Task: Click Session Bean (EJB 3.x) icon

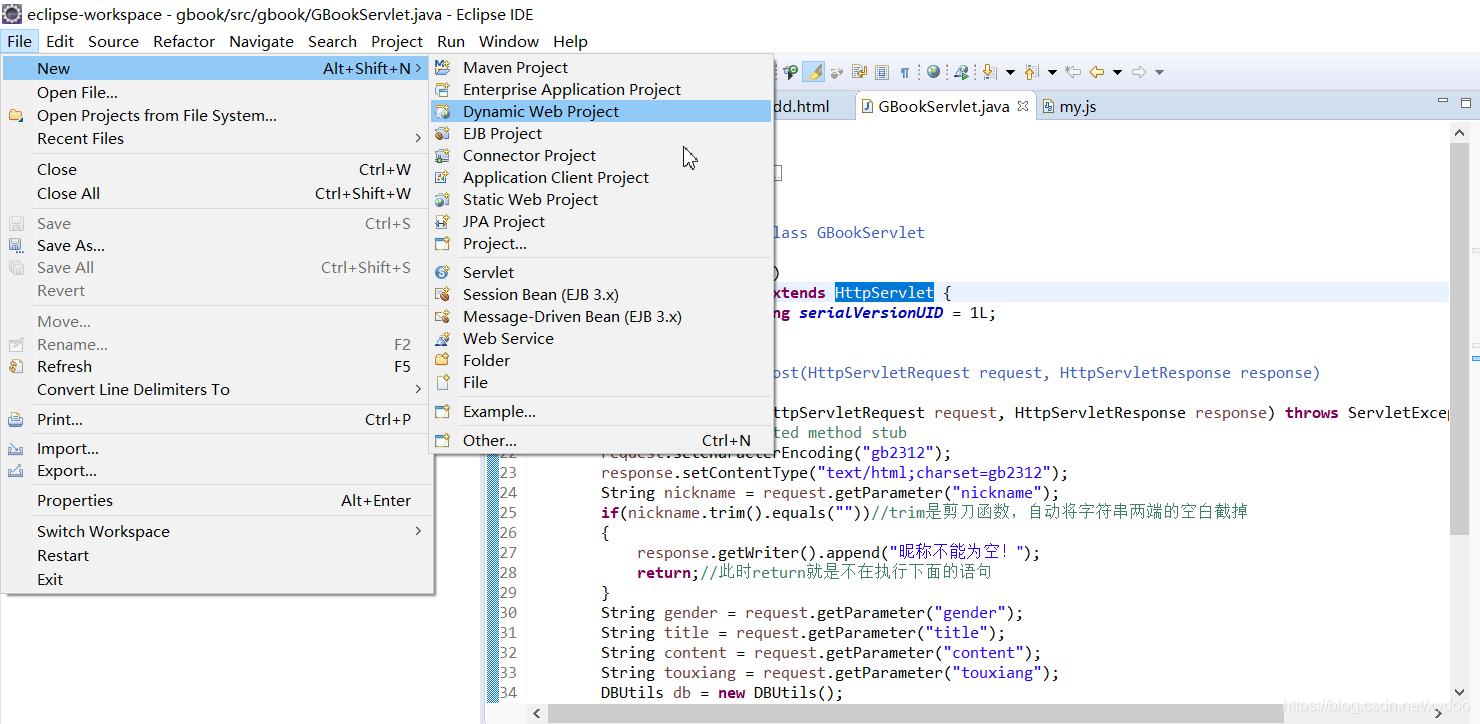Action: click(x=443, y=294)
